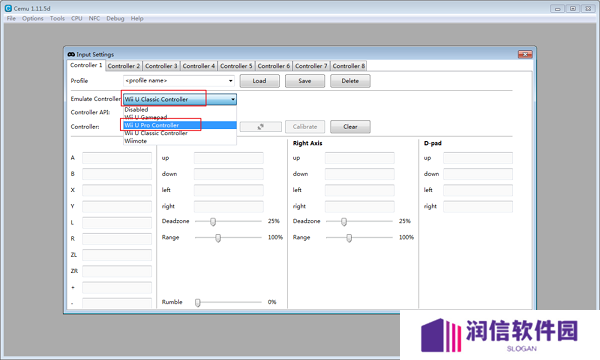Switch to the Controller 2 tab
Image resolution: width=600 pixels, height=360 pixels.
pyautogui.click(x=124, y=66)
